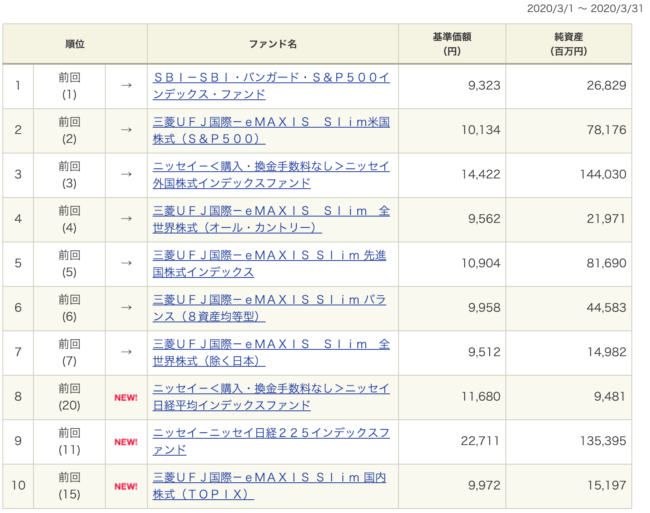Open the eMAXIS Slim 米国株式 (S&P500) link
Screen dimensions: 650x513
point(270,130)
